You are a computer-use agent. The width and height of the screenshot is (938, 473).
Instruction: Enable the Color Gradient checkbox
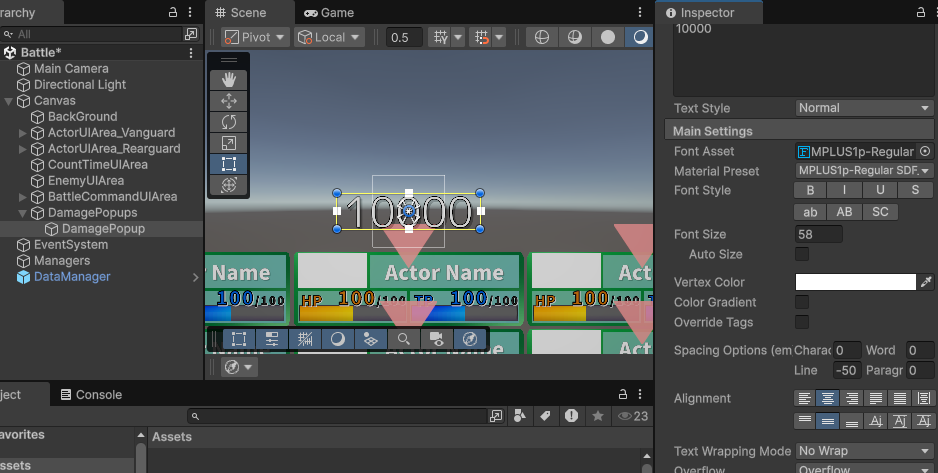click(802, 302)
